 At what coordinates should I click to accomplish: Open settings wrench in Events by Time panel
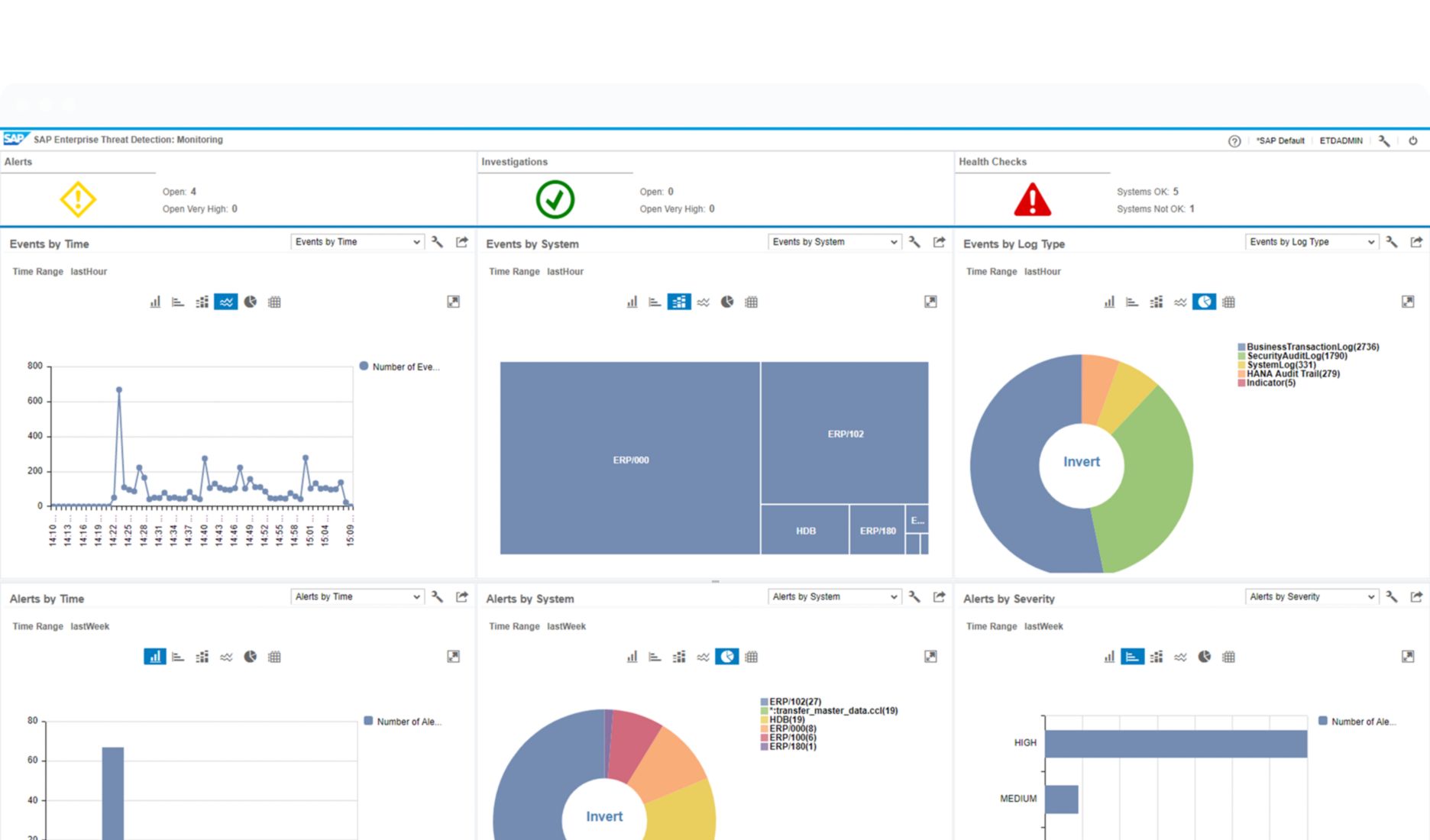pyautogui.click(x=437, y=242)
